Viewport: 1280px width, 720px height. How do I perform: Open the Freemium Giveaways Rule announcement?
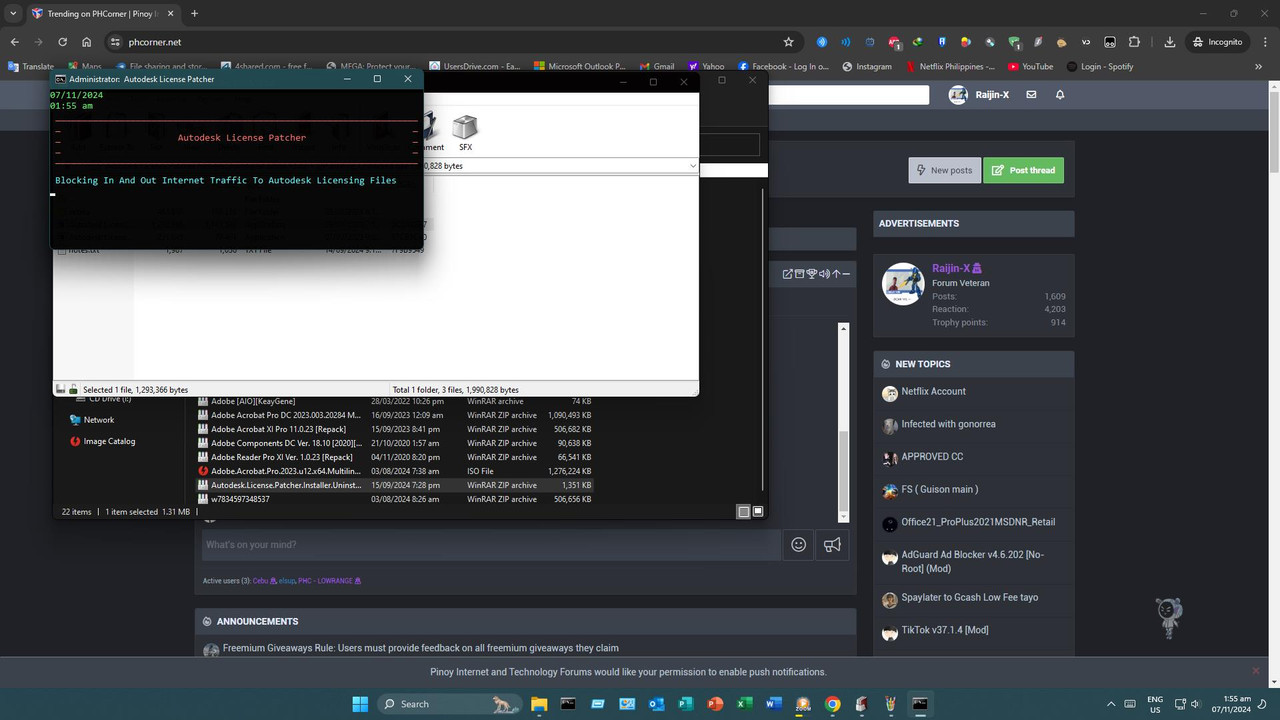click(420, 648)
